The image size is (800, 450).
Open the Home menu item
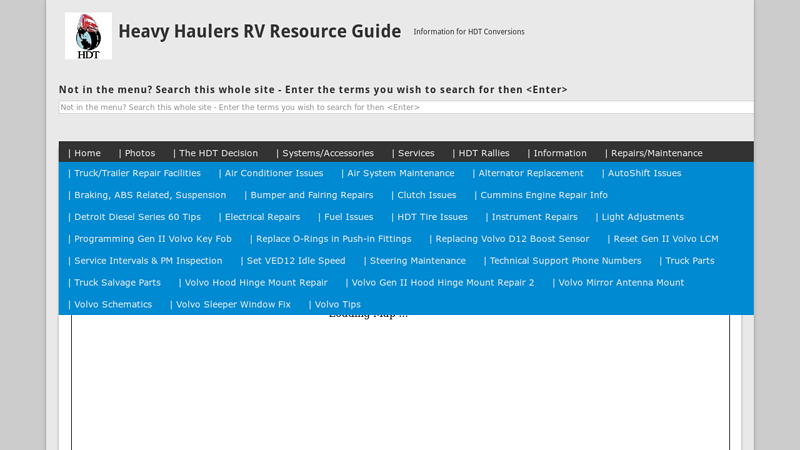pyautogui.click(x=85, y=153)
